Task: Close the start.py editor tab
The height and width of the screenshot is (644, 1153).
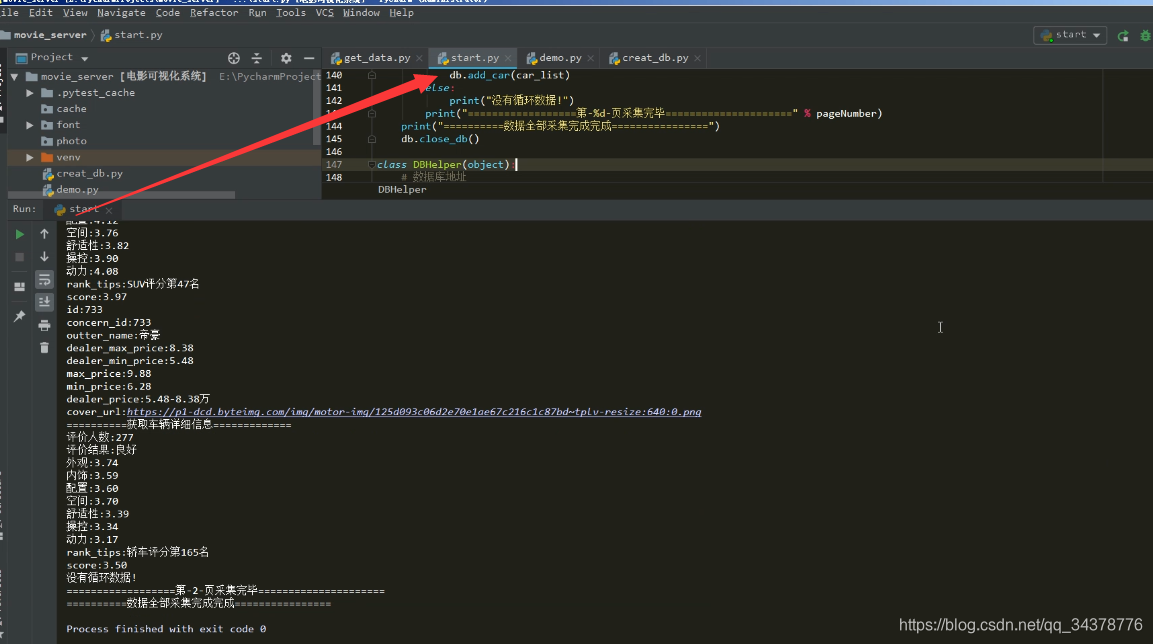Action: [x=507, y=59]
